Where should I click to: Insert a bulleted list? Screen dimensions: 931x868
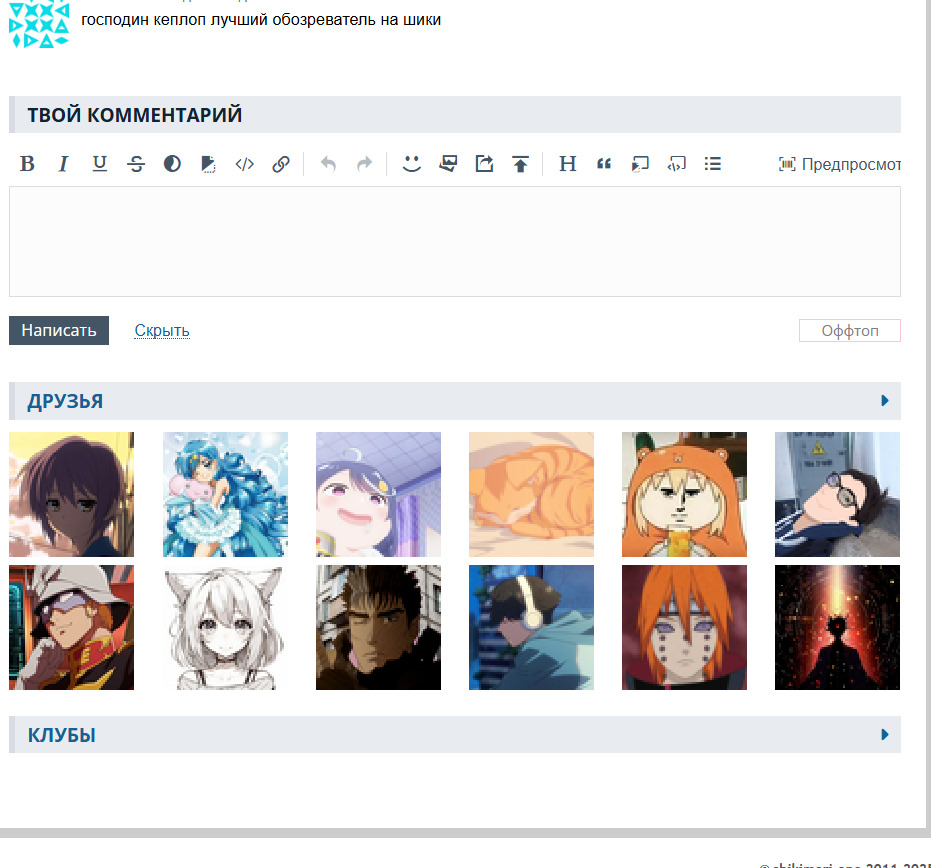[713, 164]
